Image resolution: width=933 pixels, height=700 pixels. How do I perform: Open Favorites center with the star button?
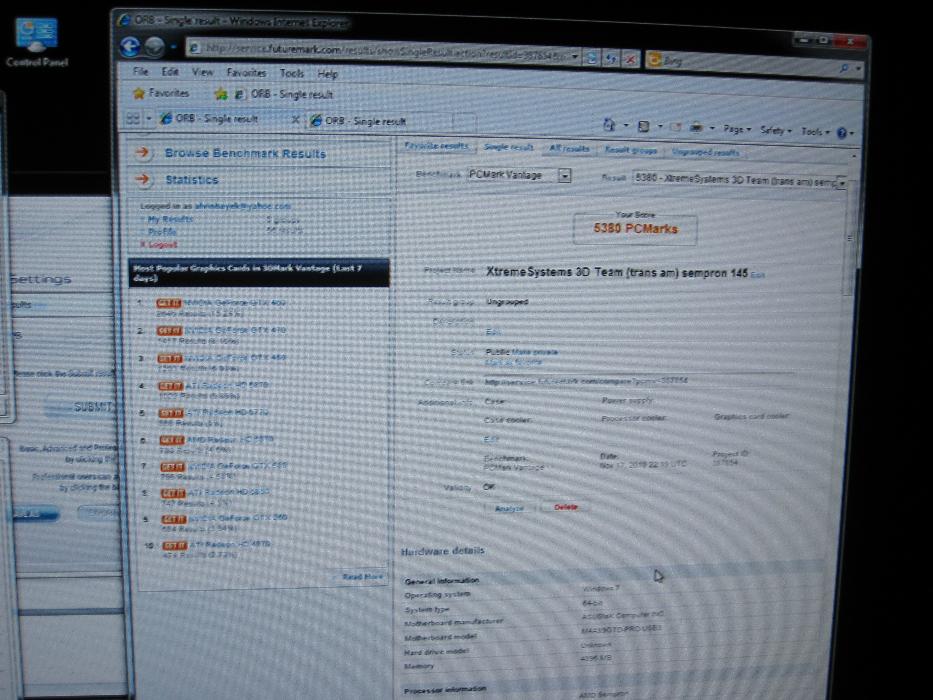161,93
